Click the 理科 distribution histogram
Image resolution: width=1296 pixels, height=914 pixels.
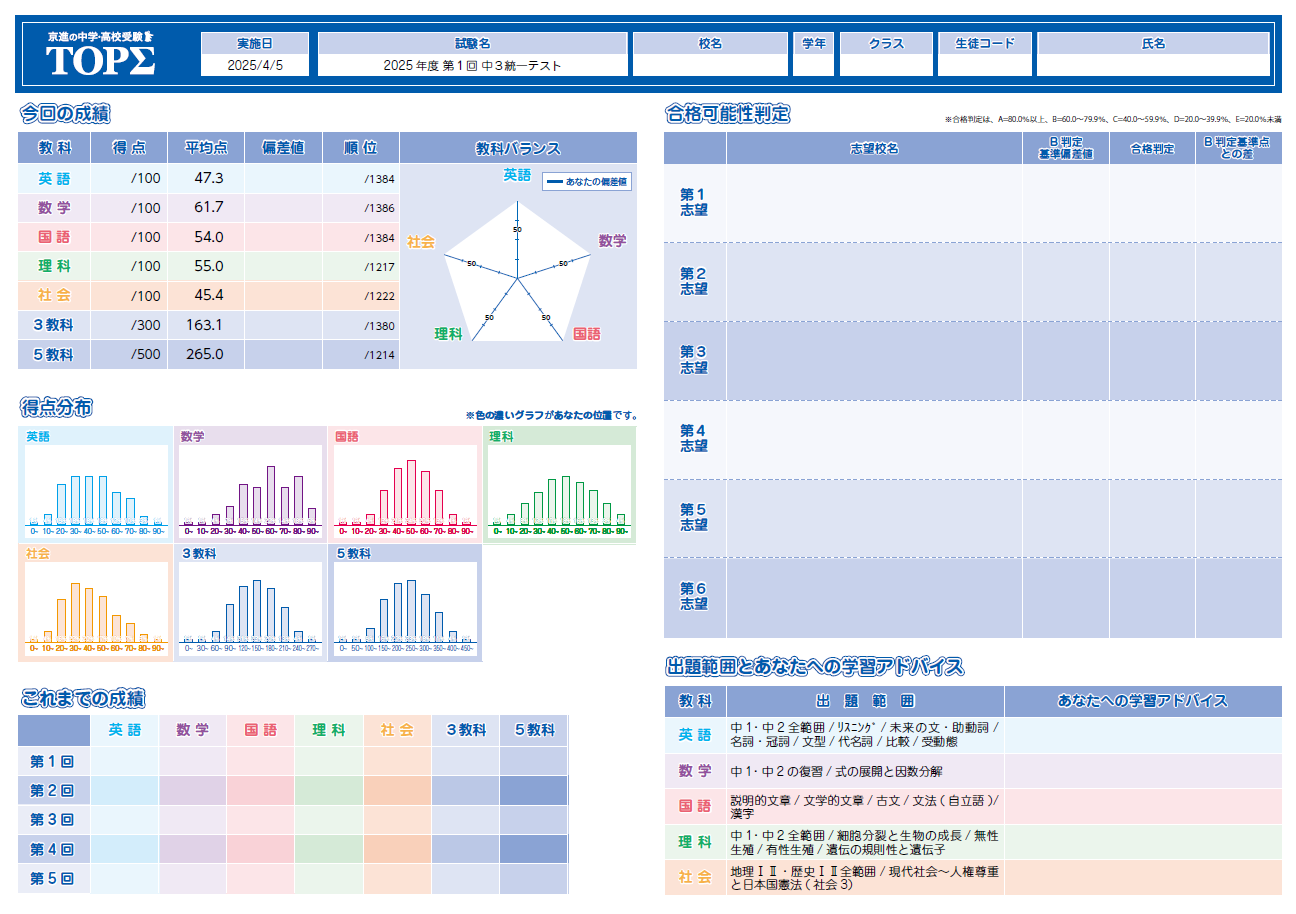coord(558,486)
